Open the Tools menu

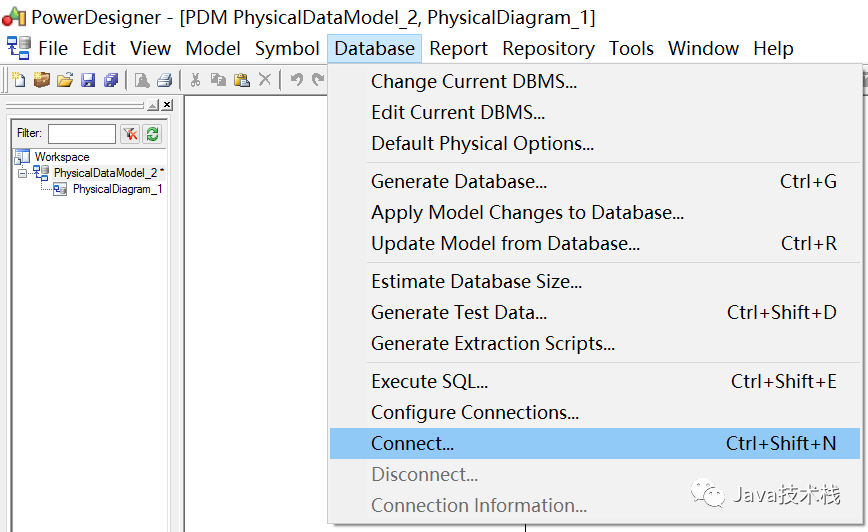coord(631,49)
